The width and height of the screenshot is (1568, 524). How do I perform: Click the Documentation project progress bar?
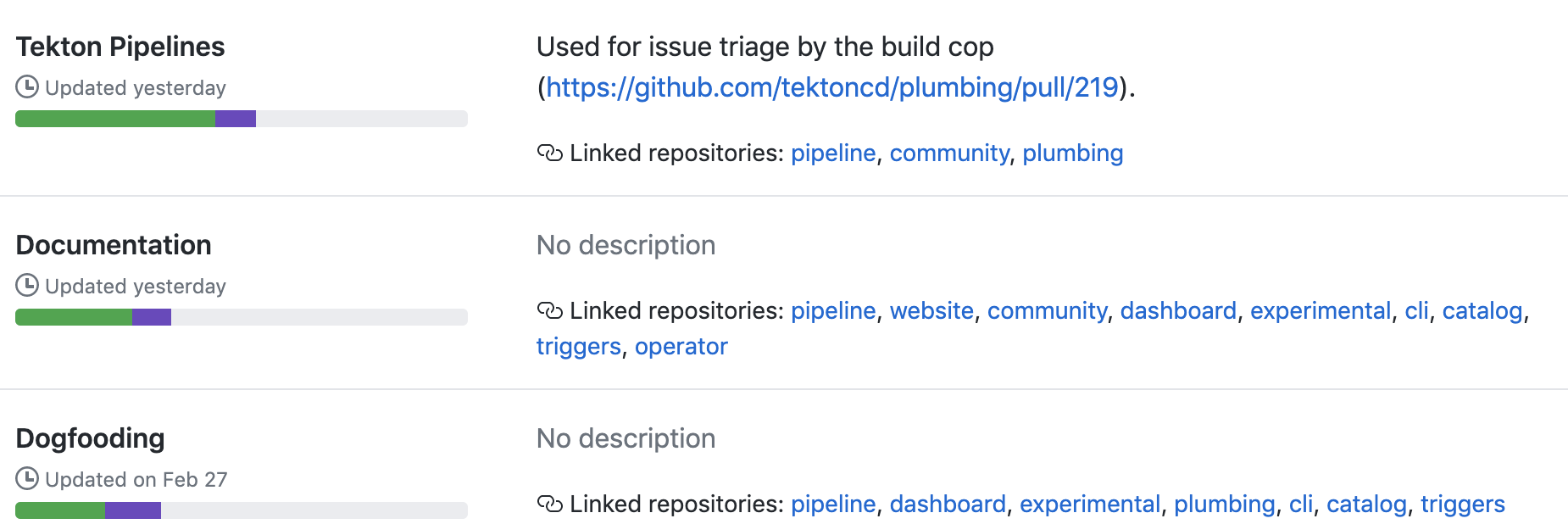(241, 316)
